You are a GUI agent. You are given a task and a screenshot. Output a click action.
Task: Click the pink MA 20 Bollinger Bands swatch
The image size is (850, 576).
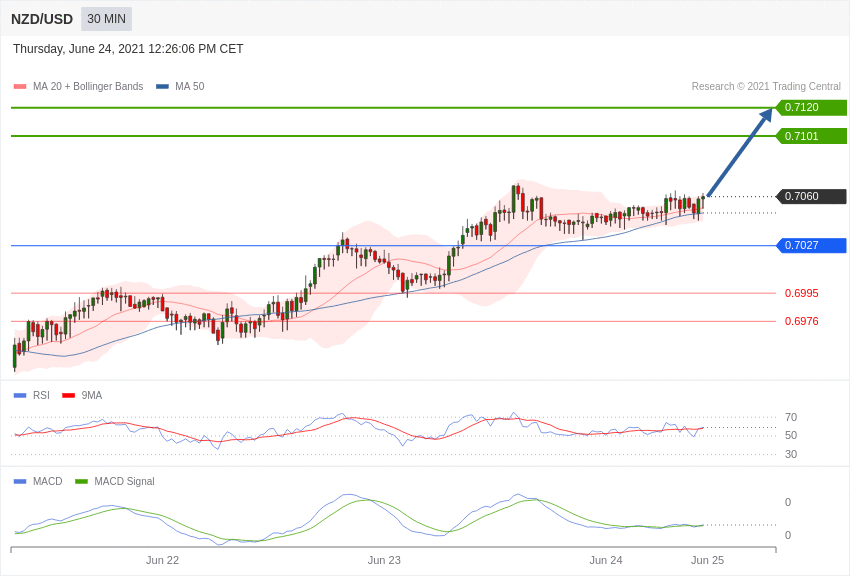point(20,87)
